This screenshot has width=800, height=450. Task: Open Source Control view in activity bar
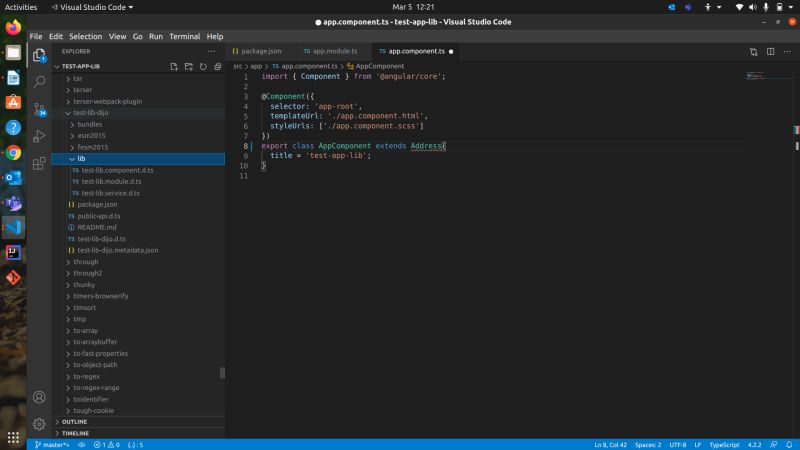(x=39, y=109)
